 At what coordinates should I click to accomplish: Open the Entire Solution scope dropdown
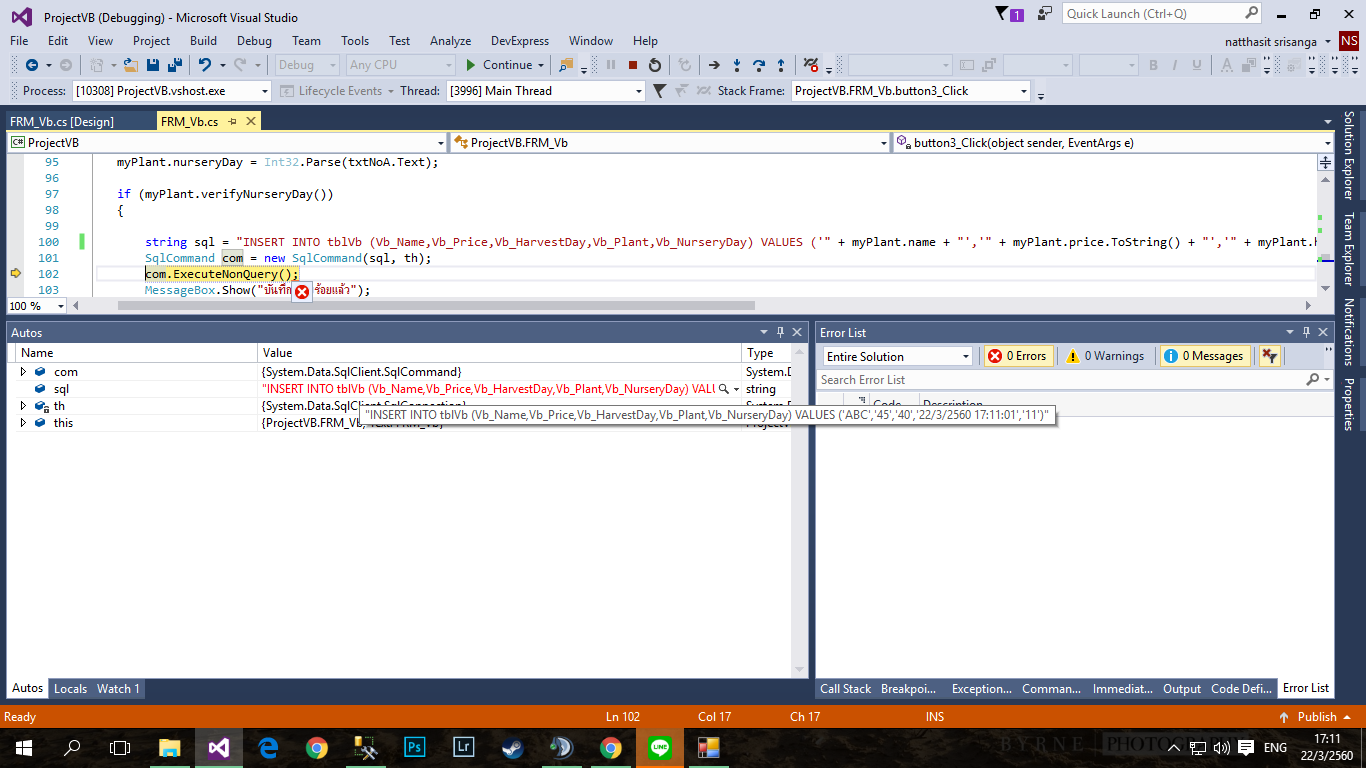pyautogui.click(x=897, y=356)
